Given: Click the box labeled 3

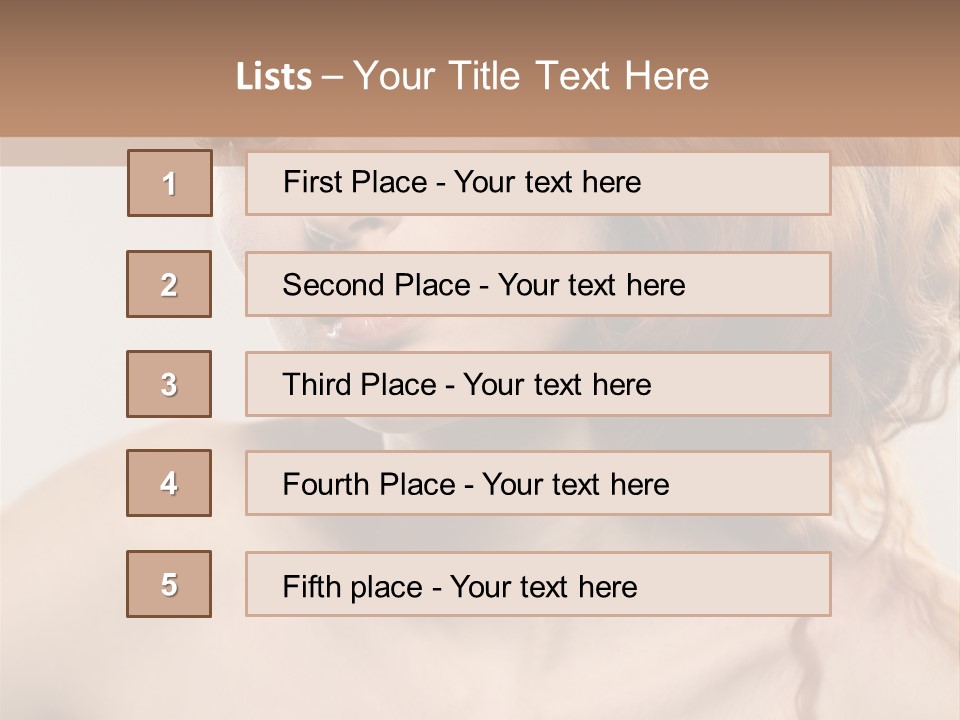Looking at the screenshot, I should pyautogui.click(x=169, y=384).
